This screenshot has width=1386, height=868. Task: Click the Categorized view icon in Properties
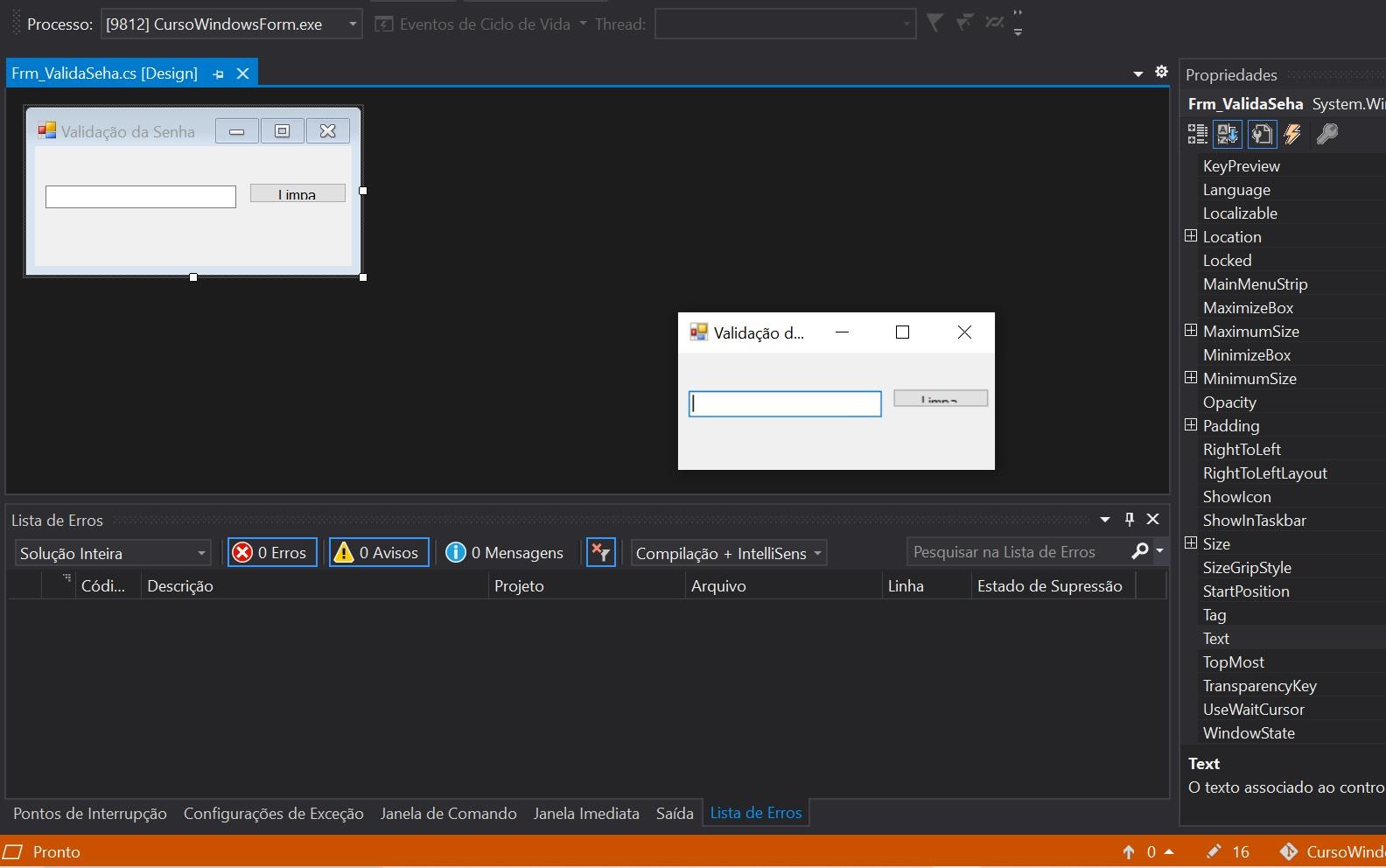tap(1197, 134)
